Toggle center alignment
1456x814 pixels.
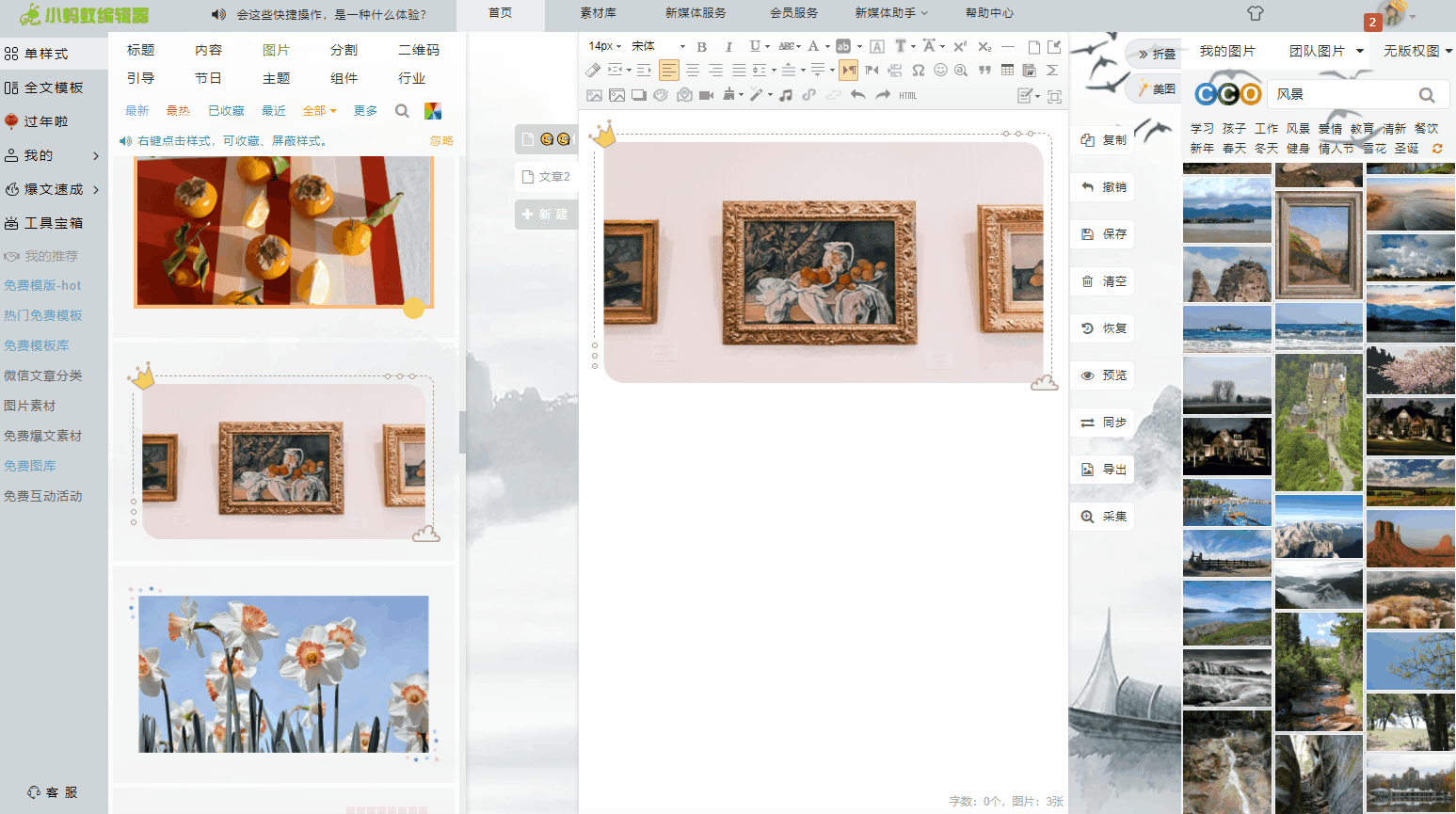693,70
